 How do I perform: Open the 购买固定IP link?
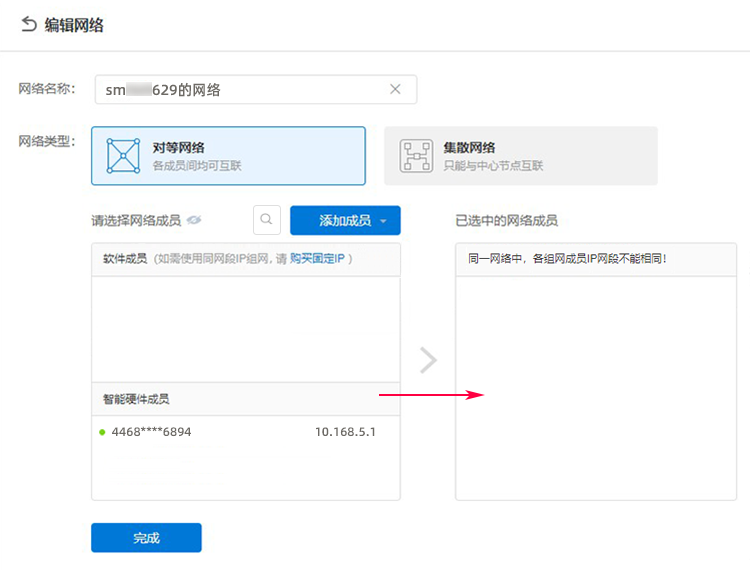click(x=317, y=259)
